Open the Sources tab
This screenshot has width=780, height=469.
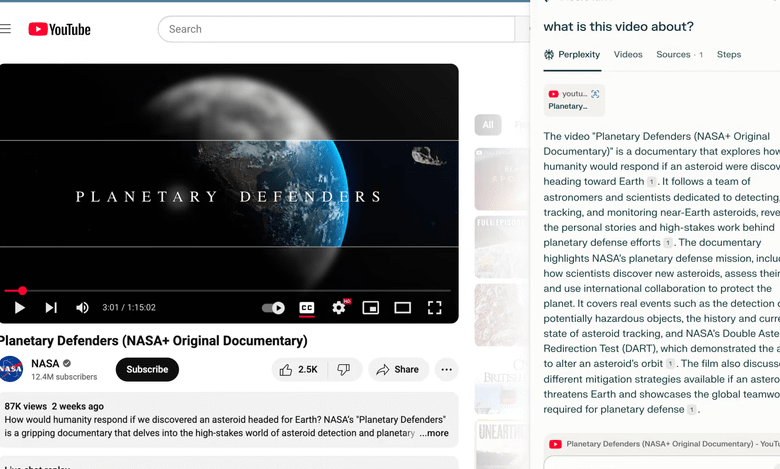pos(679,55)
